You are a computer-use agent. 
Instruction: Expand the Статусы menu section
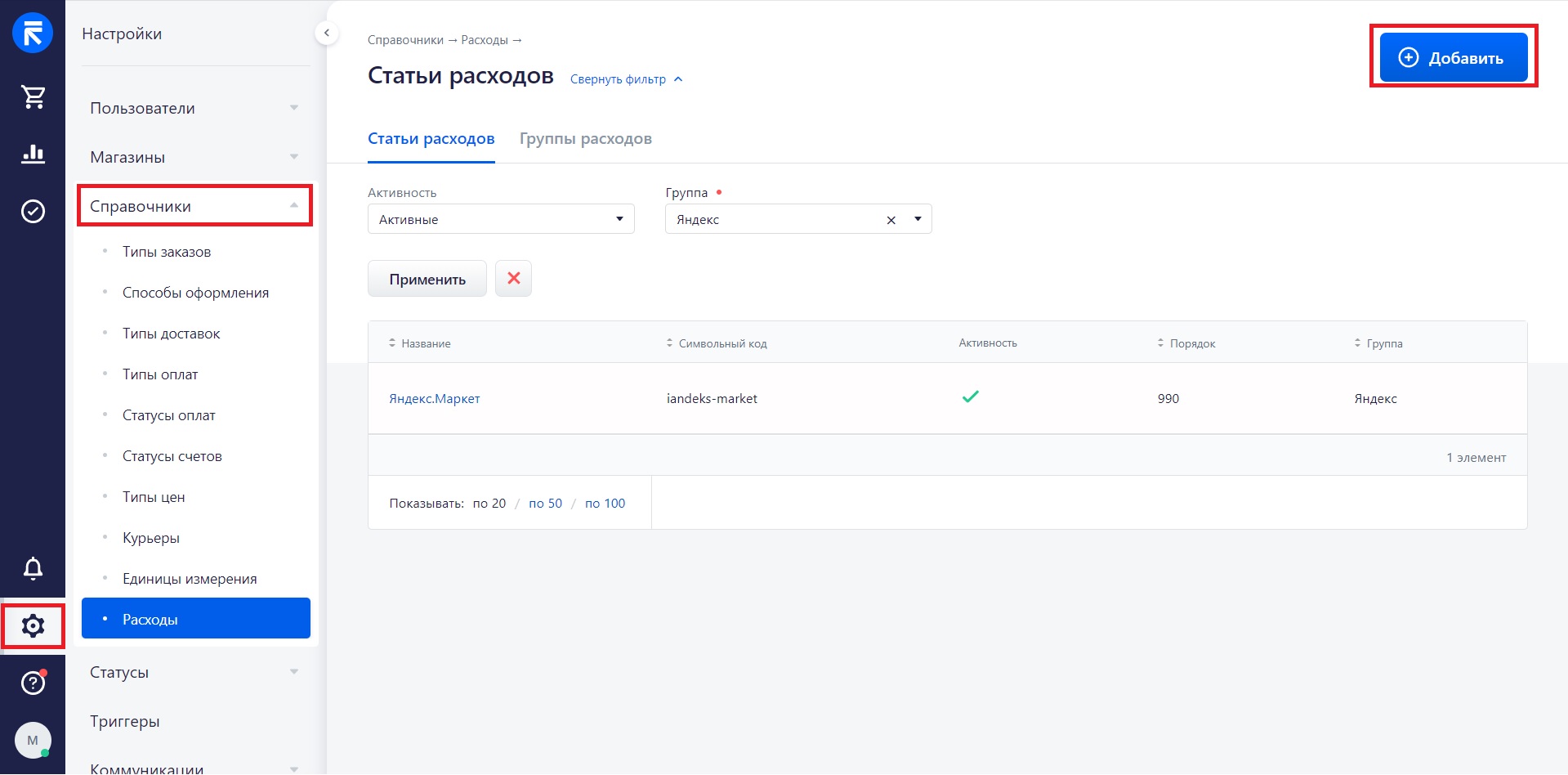[x=194, y=672]
